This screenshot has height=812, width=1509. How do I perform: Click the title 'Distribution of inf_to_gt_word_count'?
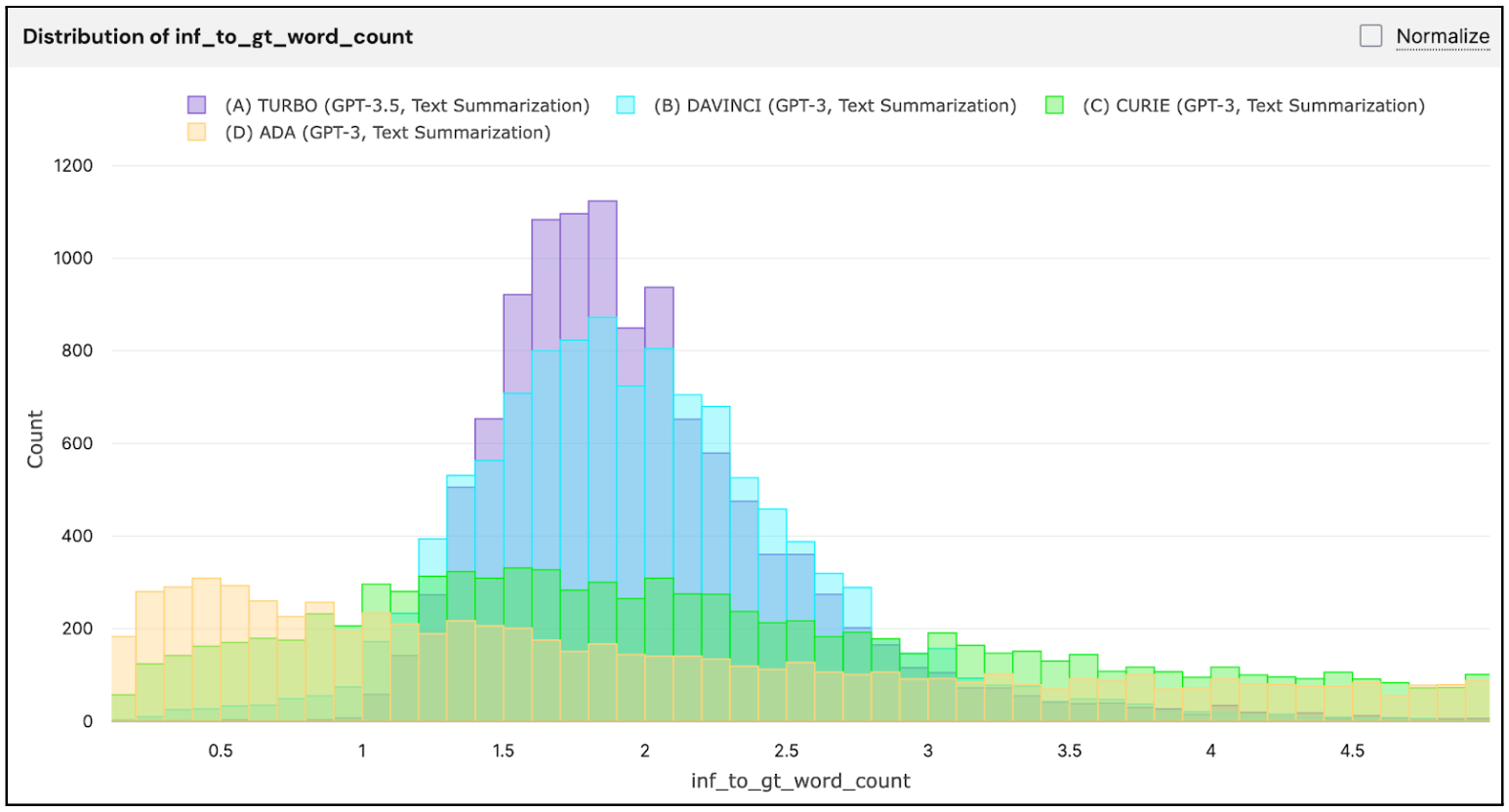click(x=218, y=36)
